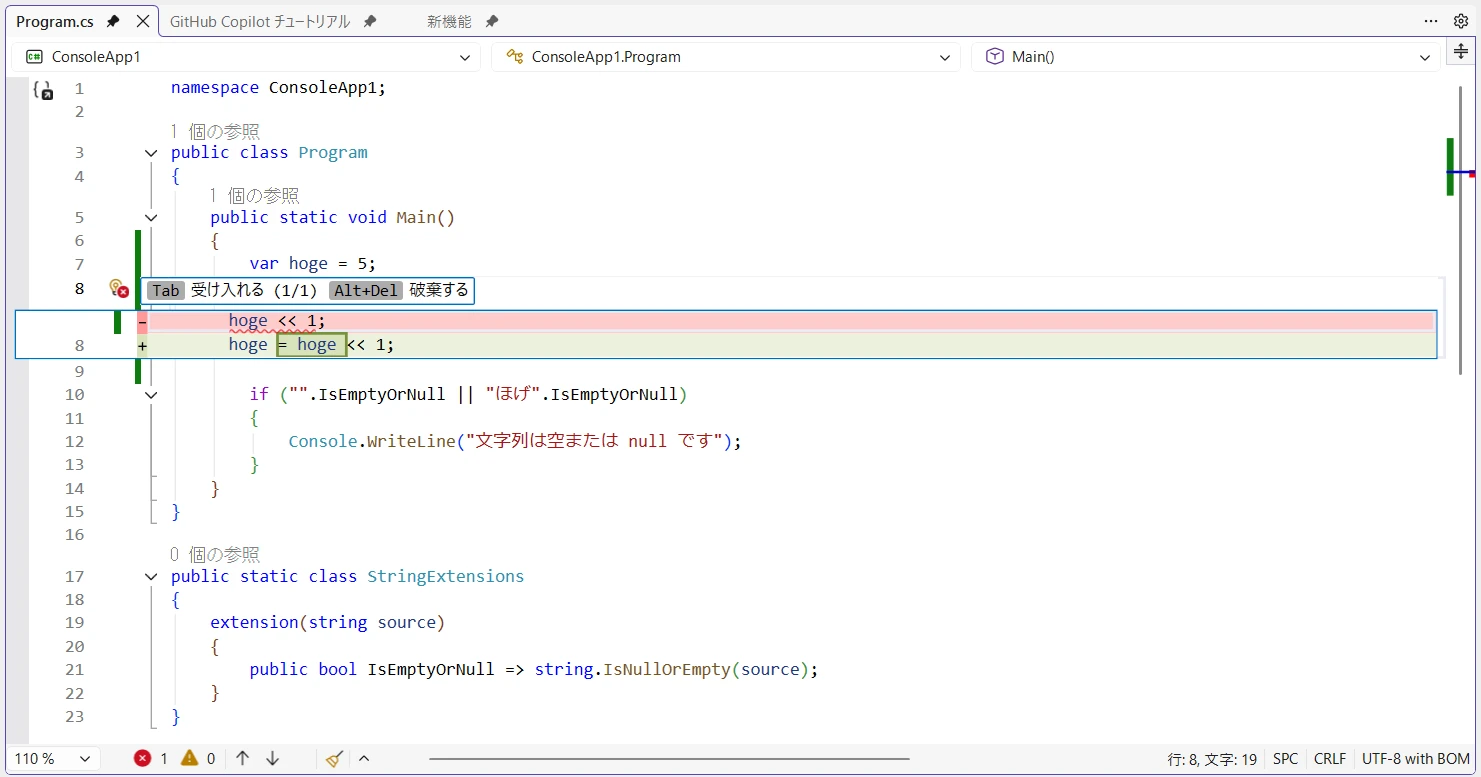The height and width of the screenshot is (777, 1481).
Task: Click Alt+Del 破棄する to dismiss suggestion
Action: tap(399, 291)
